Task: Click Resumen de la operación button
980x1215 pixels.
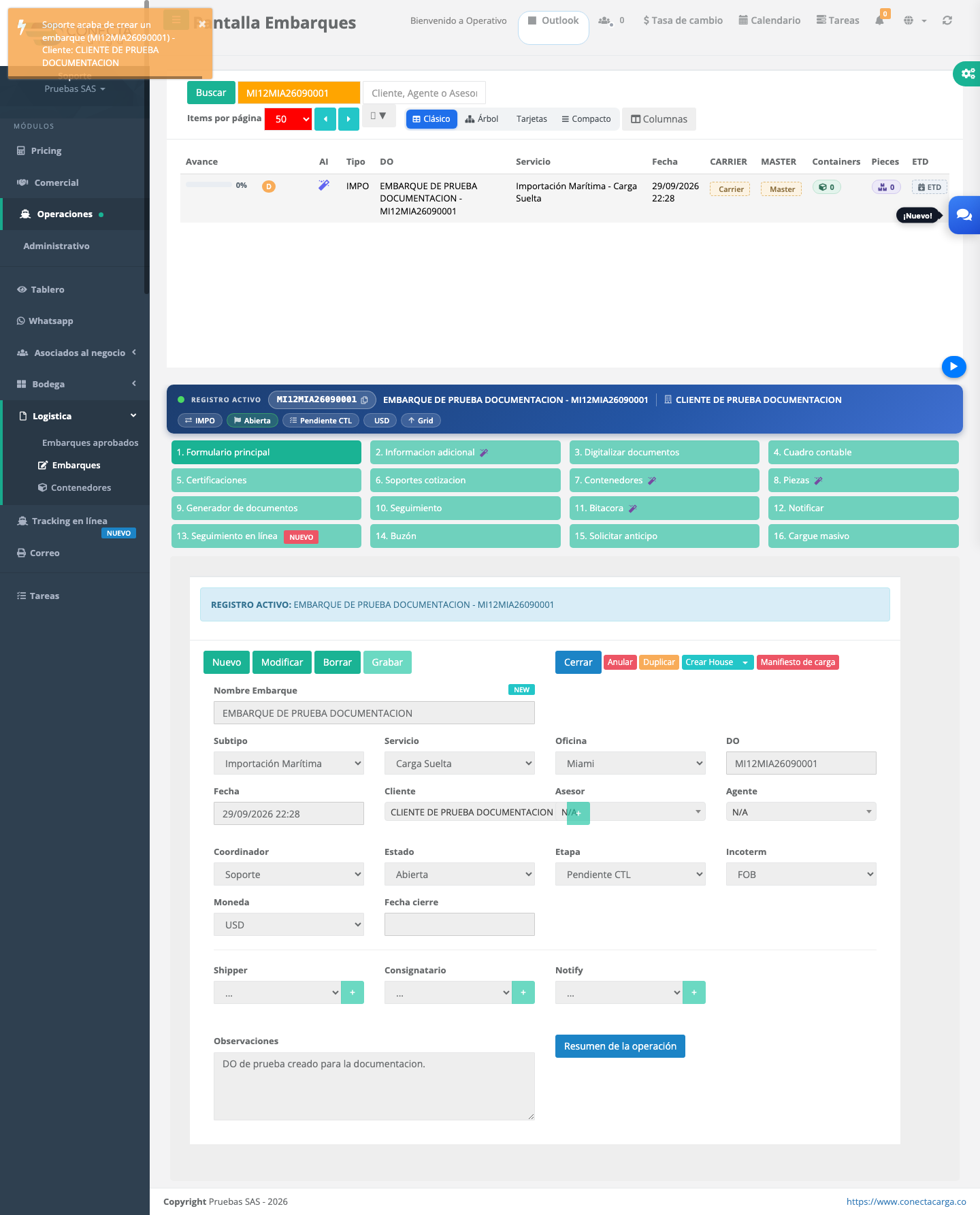Action: tap(620, 1046)
